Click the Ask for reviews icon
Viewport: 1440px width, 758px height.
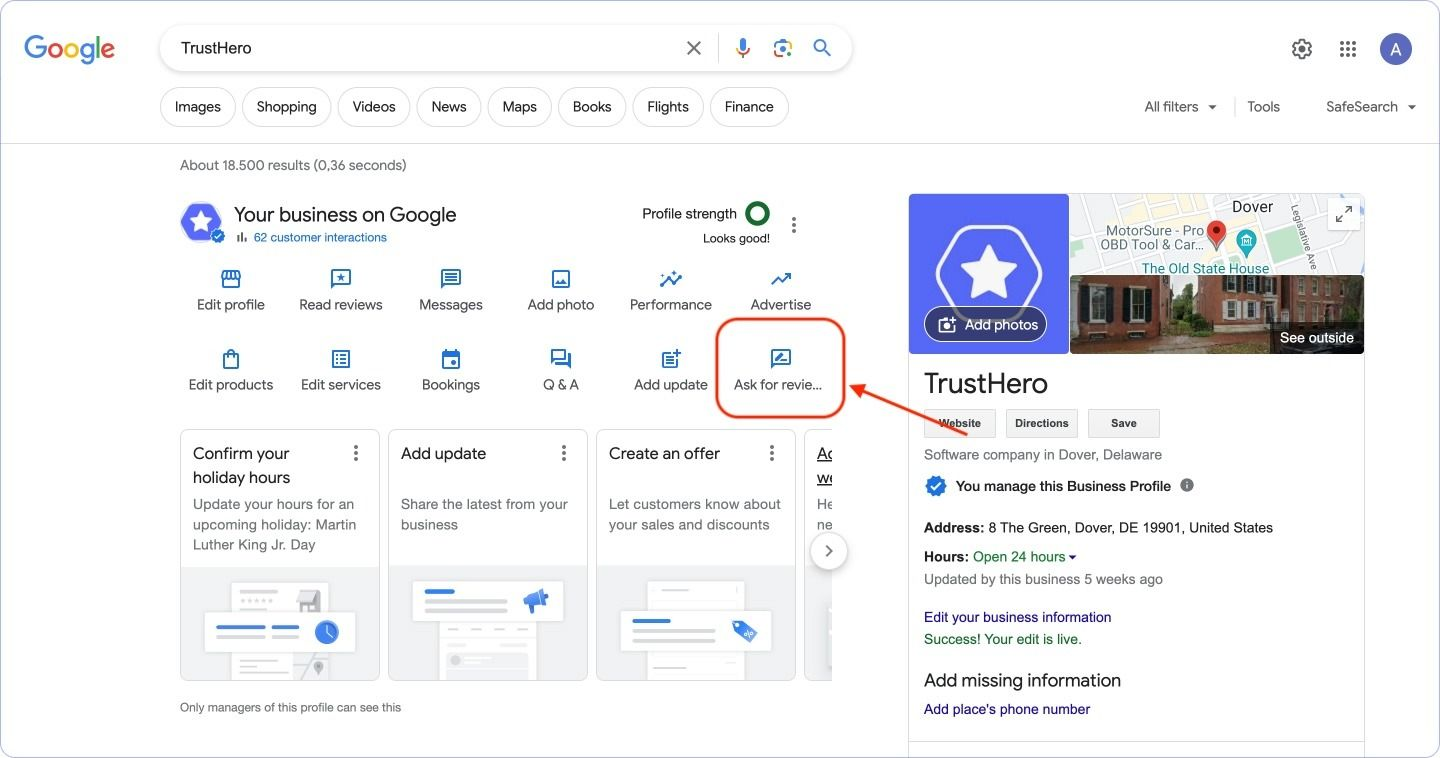[x=780, y=359]
